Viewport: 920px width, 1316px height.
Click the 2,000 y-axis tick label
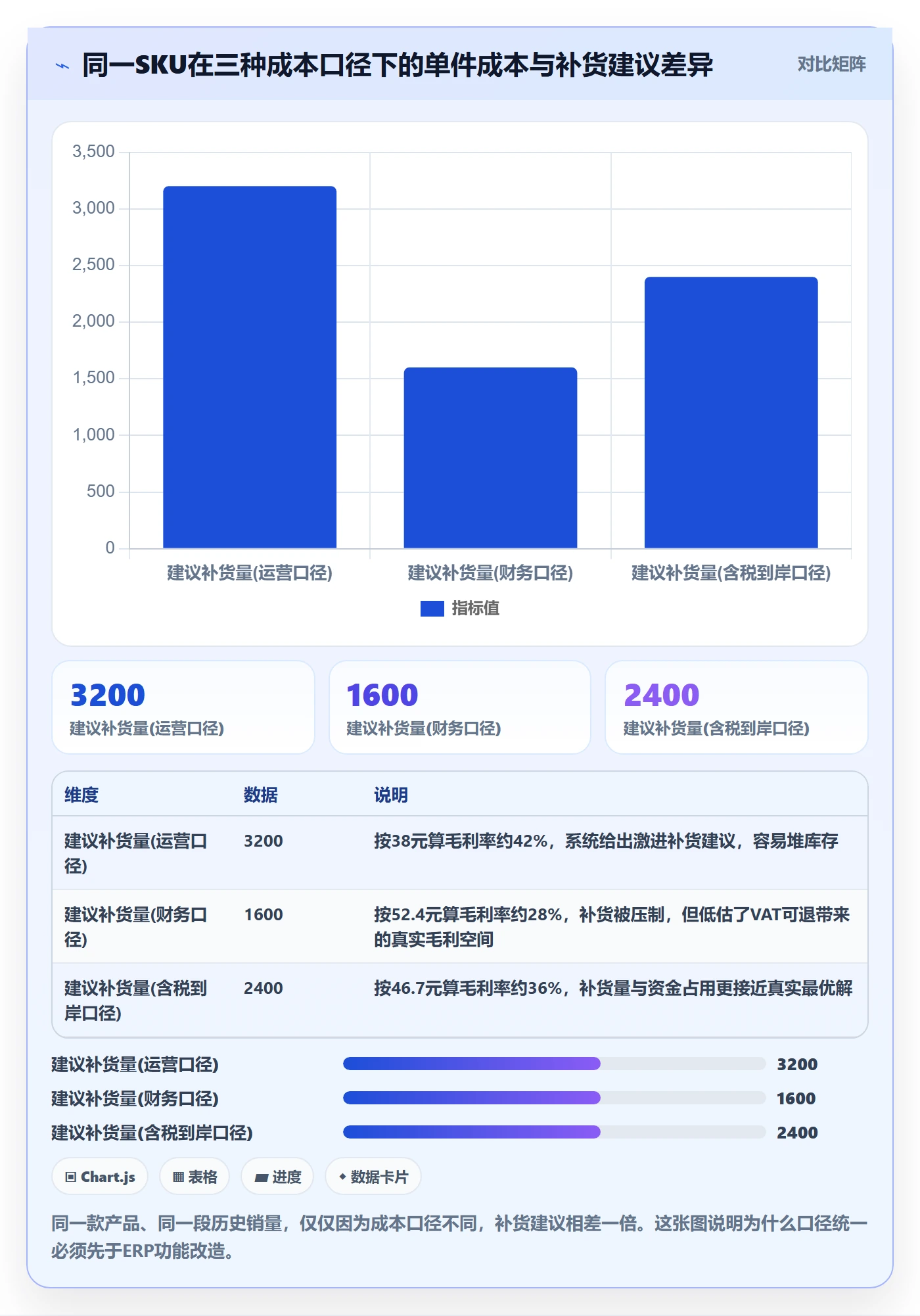(93, 321)
